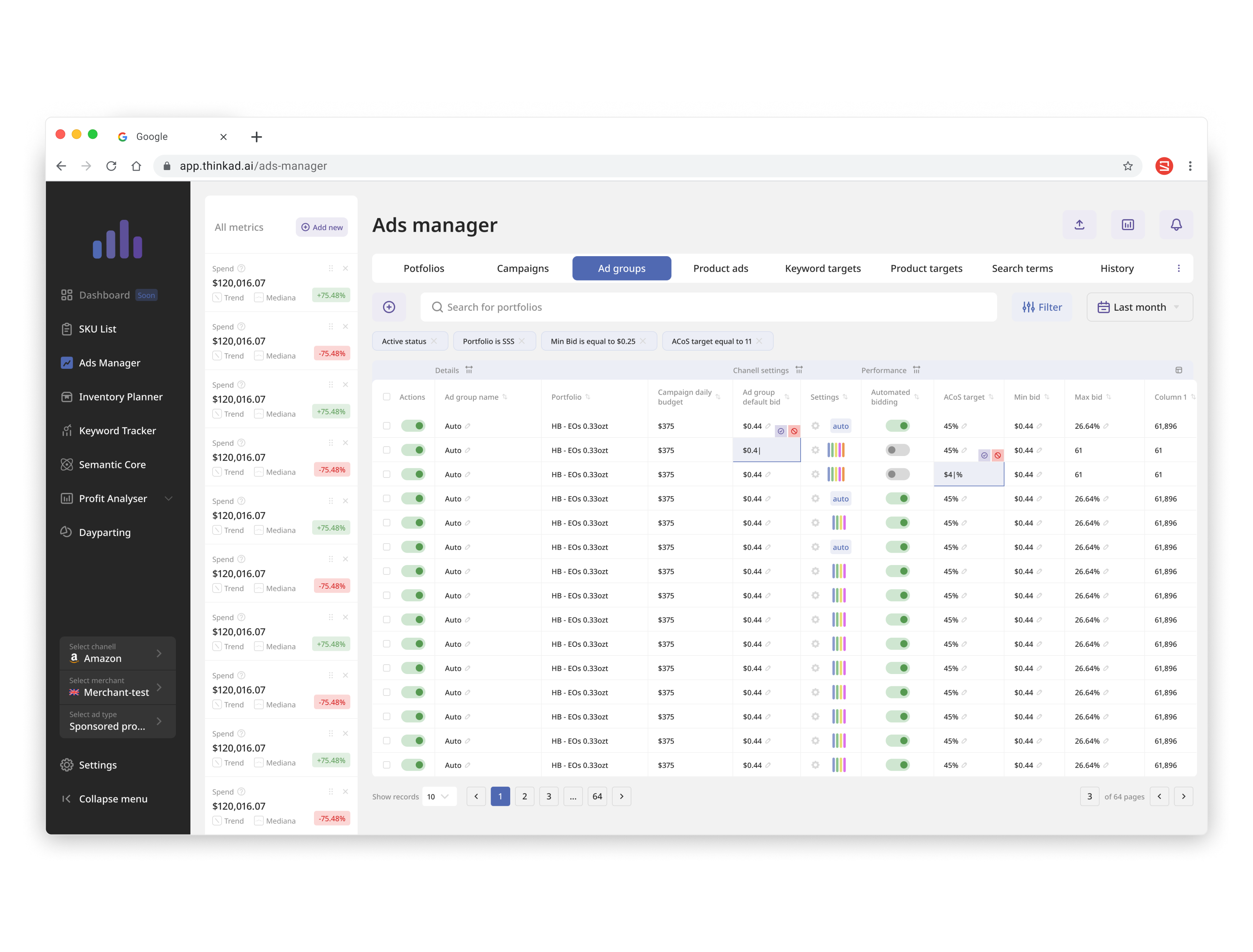Click settings gear in first table row
Screen dimensions: 1253x952
(x=815, y=426)
